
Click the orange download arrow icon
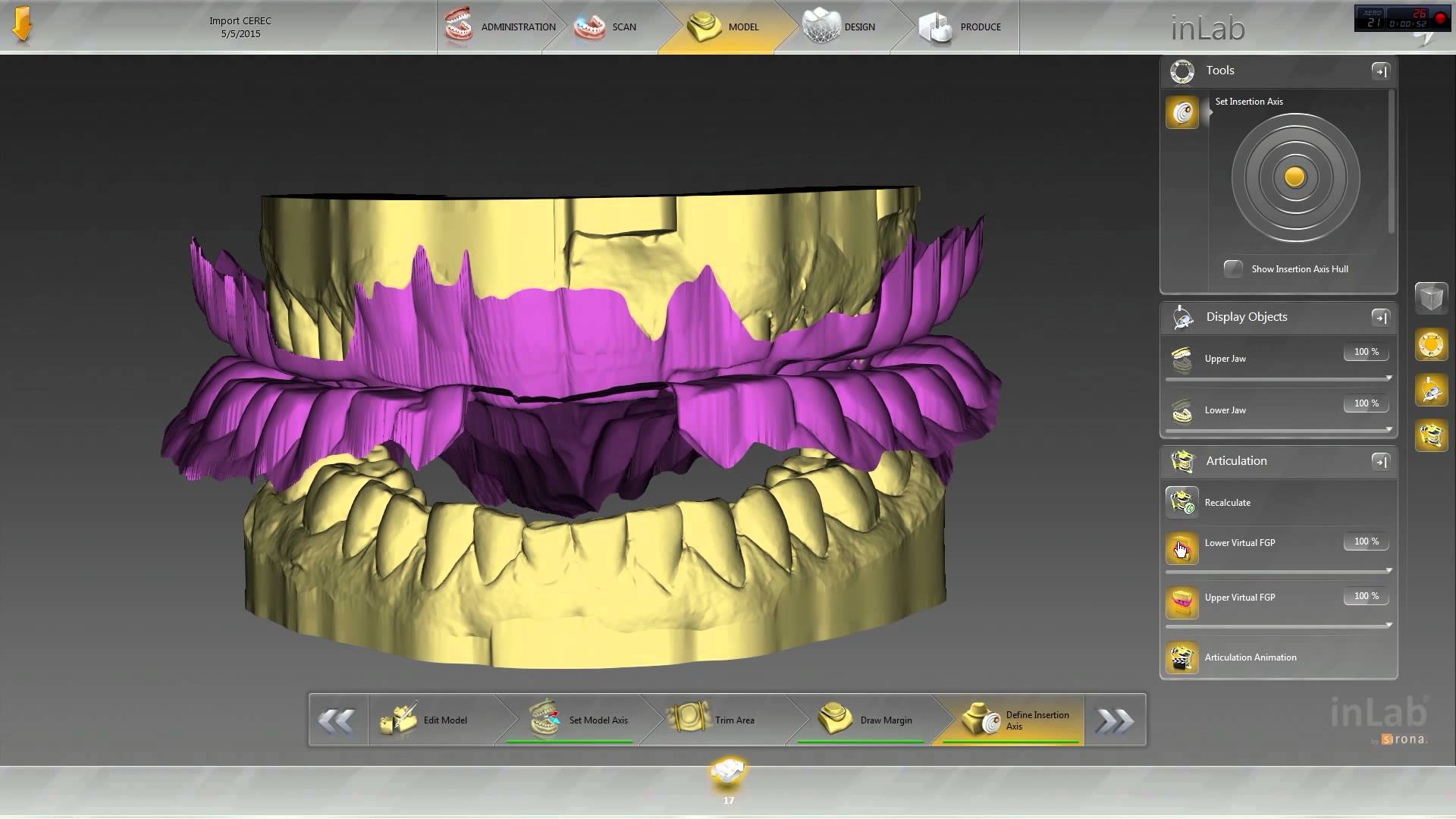22,24
